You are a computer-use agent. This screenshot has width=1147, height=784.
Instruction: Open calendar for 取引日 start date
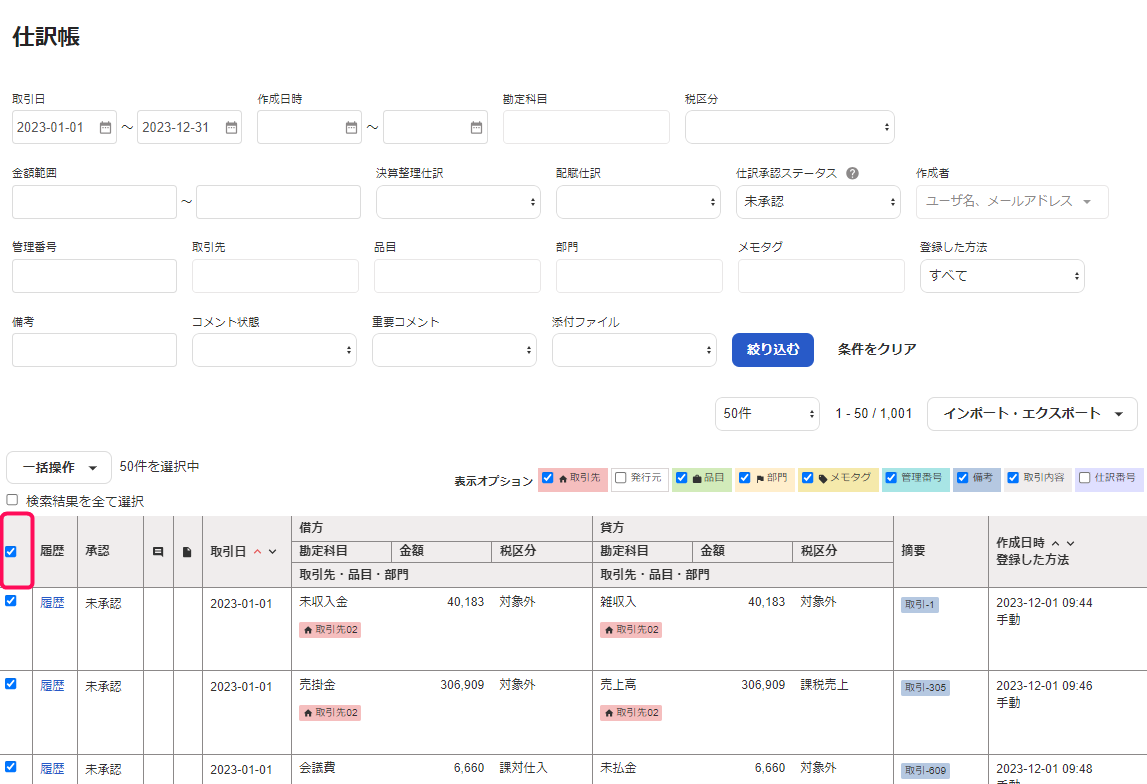pos(105,128)
